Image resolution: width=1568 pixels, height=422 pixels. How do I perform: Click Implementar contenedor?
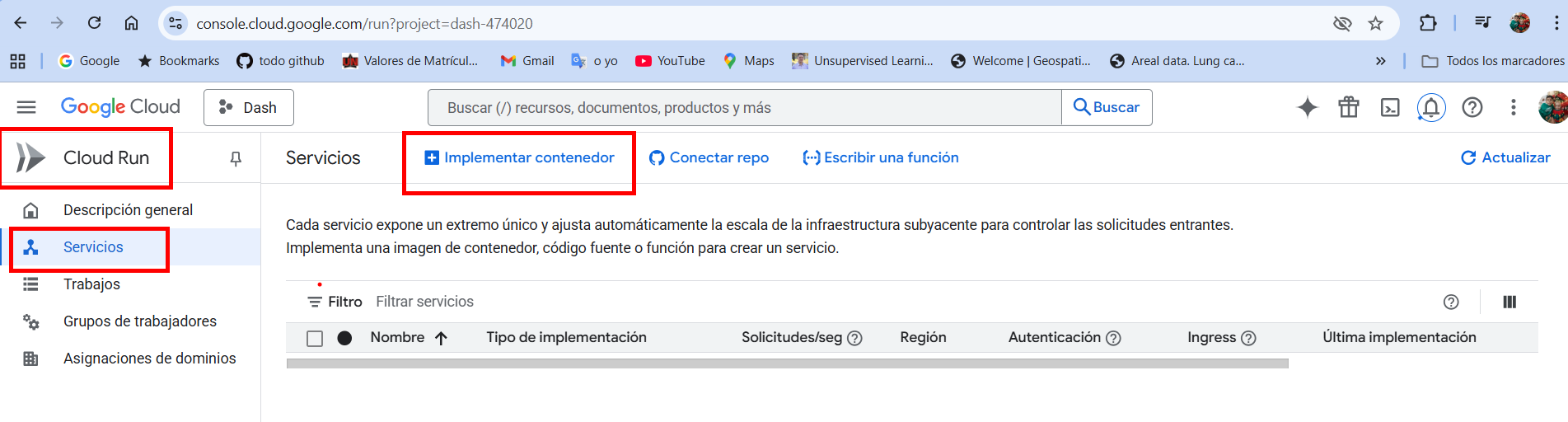tap(519, 157)
